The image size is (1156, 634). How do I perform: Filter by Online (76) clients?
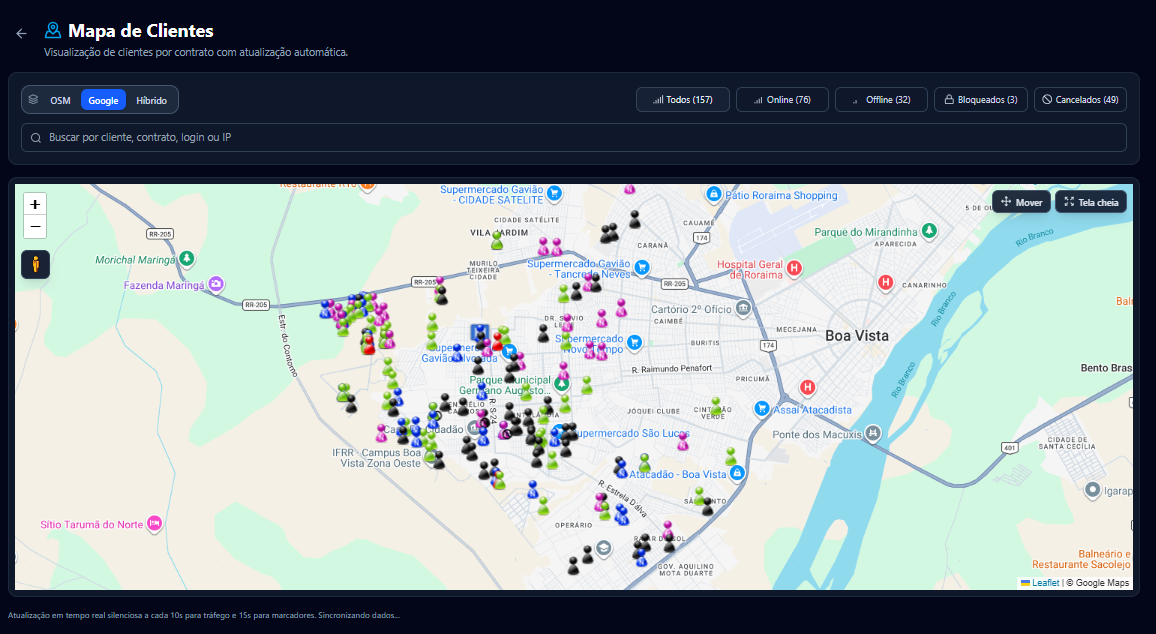pyautogui.click(x=782, y=100)
